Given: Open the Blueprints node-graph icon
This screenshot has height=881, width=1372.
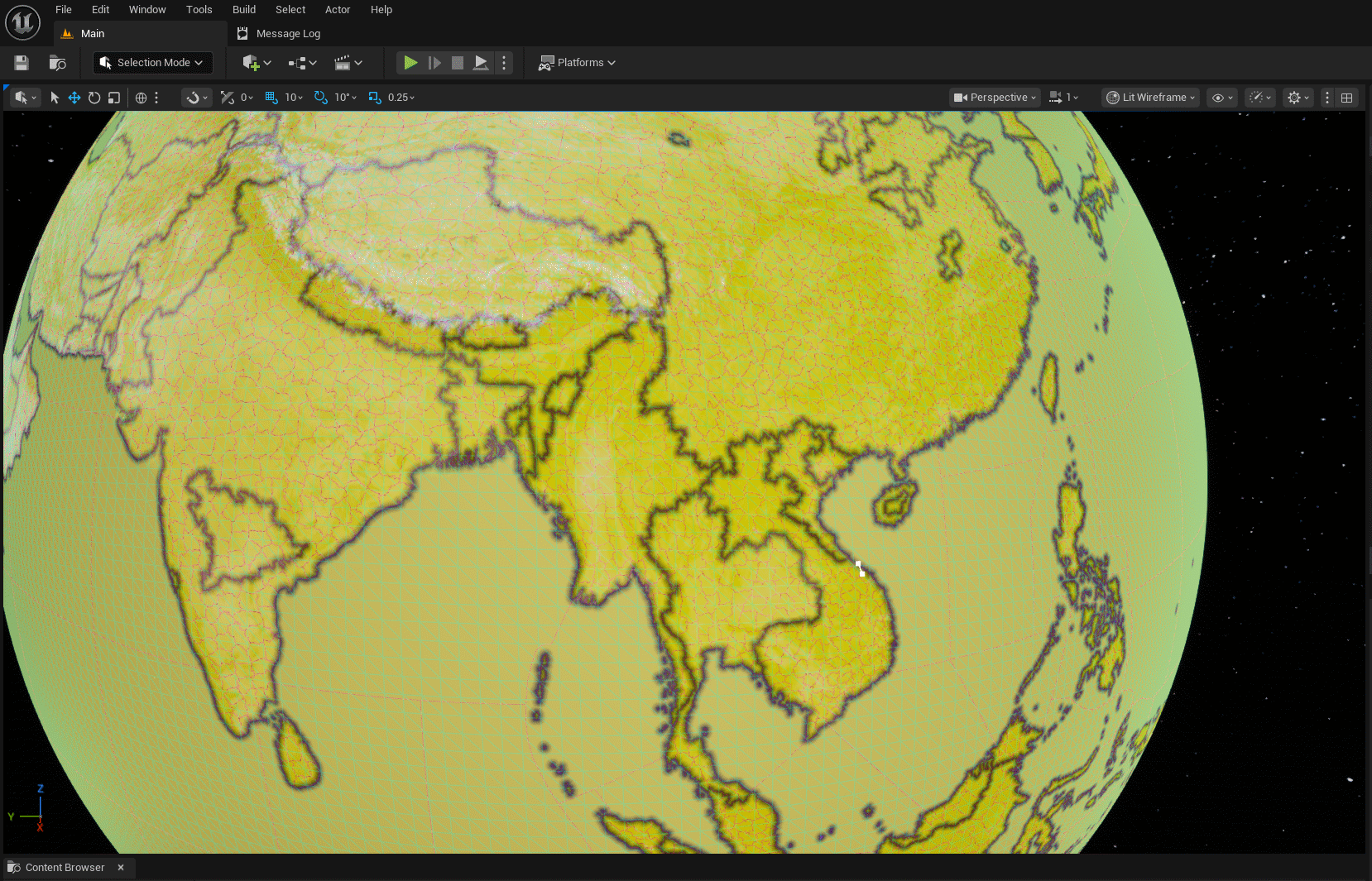Looking at the screenshot, I should (x=297, y=63).
